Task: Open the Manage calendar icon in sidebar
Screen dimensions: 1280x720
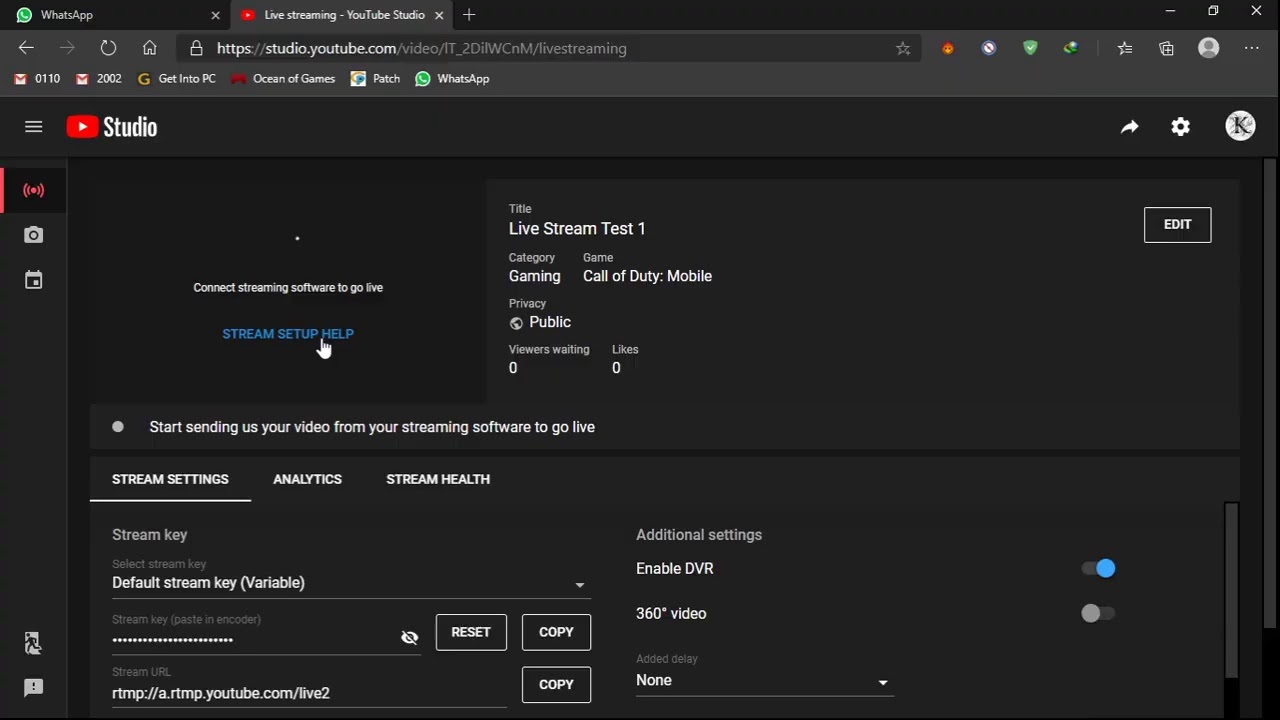Action: point(33,281)
